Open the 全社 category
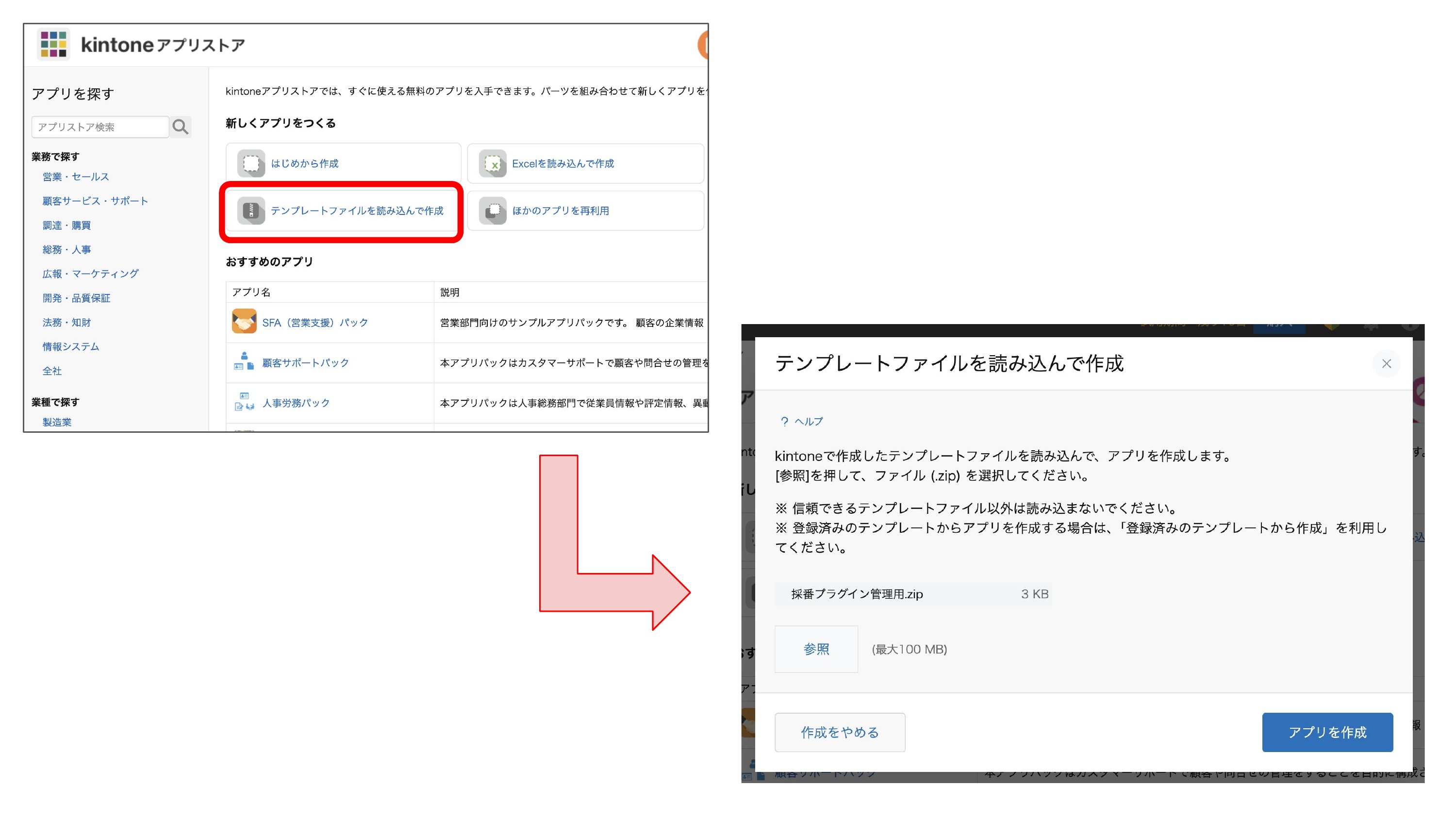Screen dimensions: 1456x819 click(52, 371)
